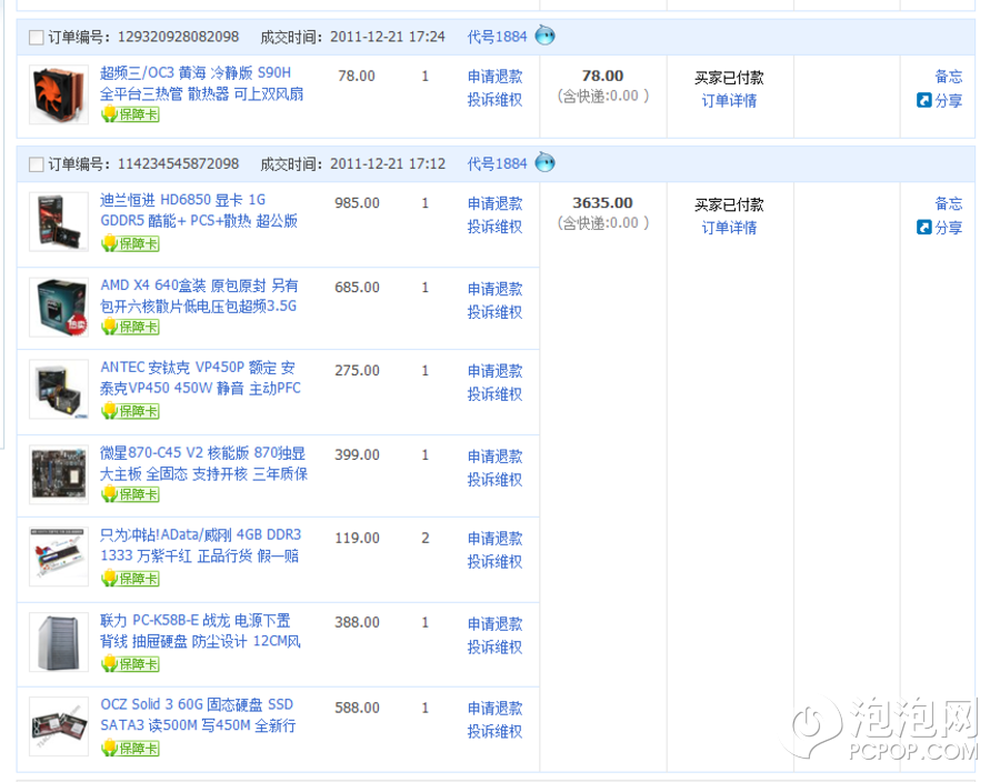
Task: Click order number text 129320928082098
Action: (179, 37)
